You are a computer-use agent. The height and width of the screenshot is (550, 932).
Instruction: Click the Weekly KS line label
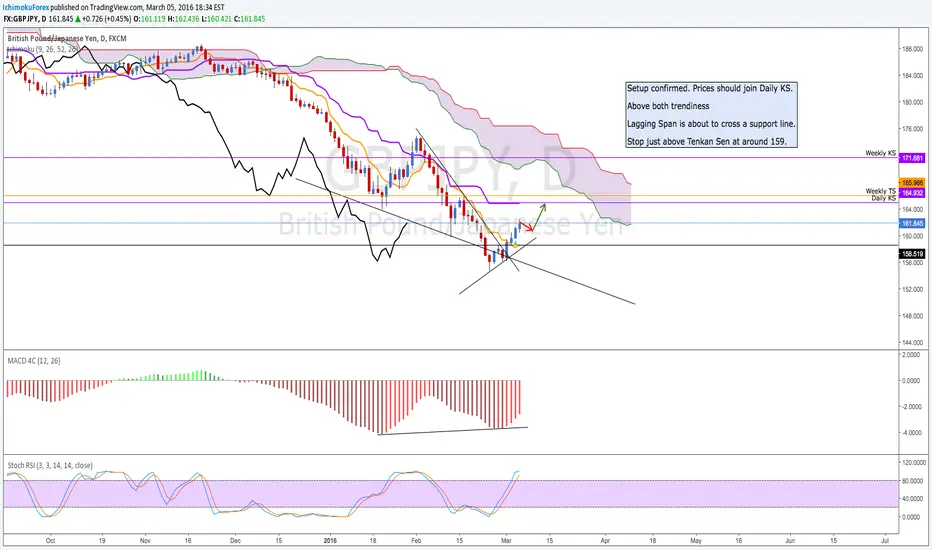pyautogui.click(x=880, y=153)
